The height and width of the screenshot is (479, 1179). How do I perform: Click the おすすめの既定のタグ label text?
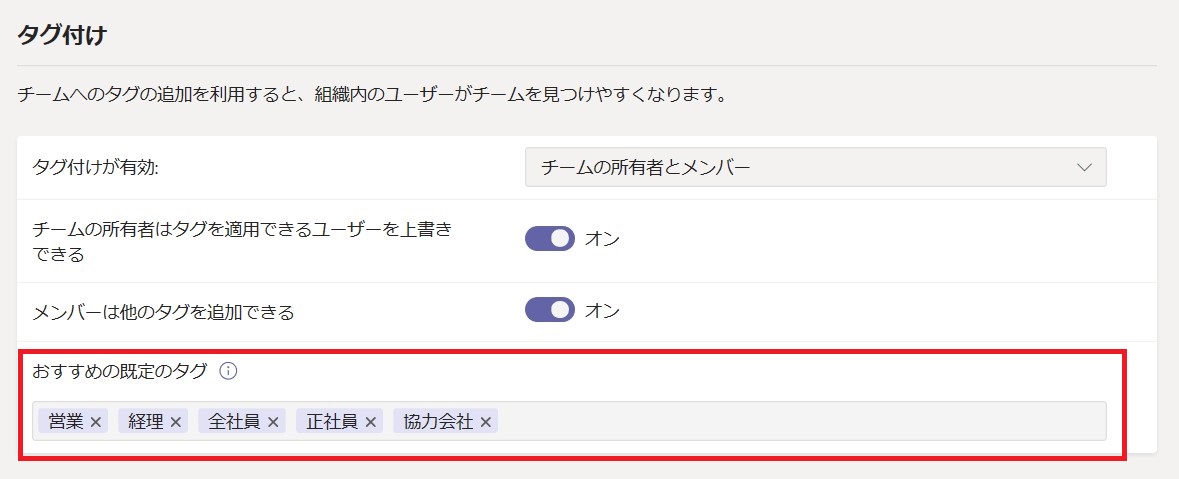click(x=120, y=371)
